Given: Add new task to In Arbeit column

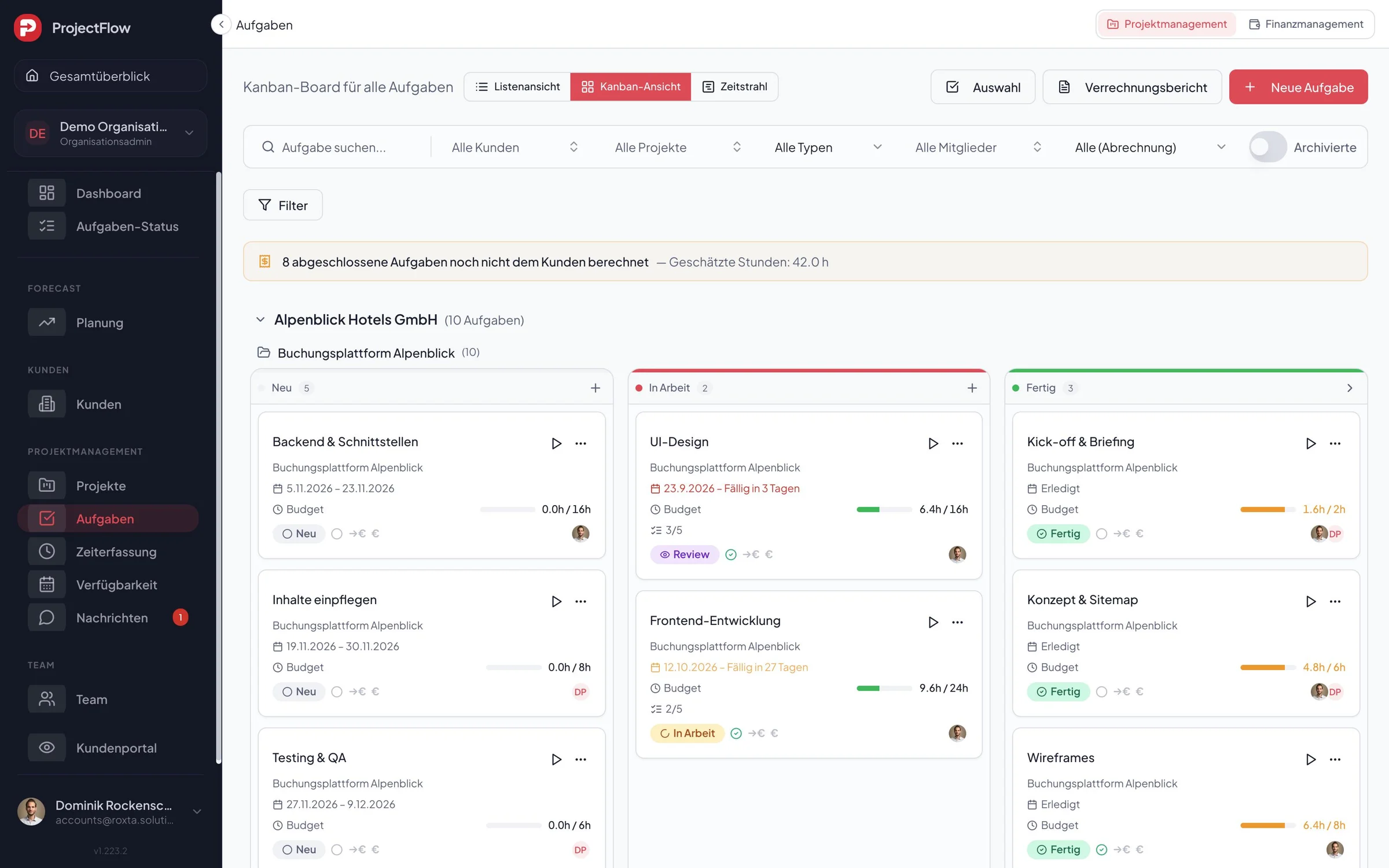Looking at the screenshot, I should (x=972, y=388).
